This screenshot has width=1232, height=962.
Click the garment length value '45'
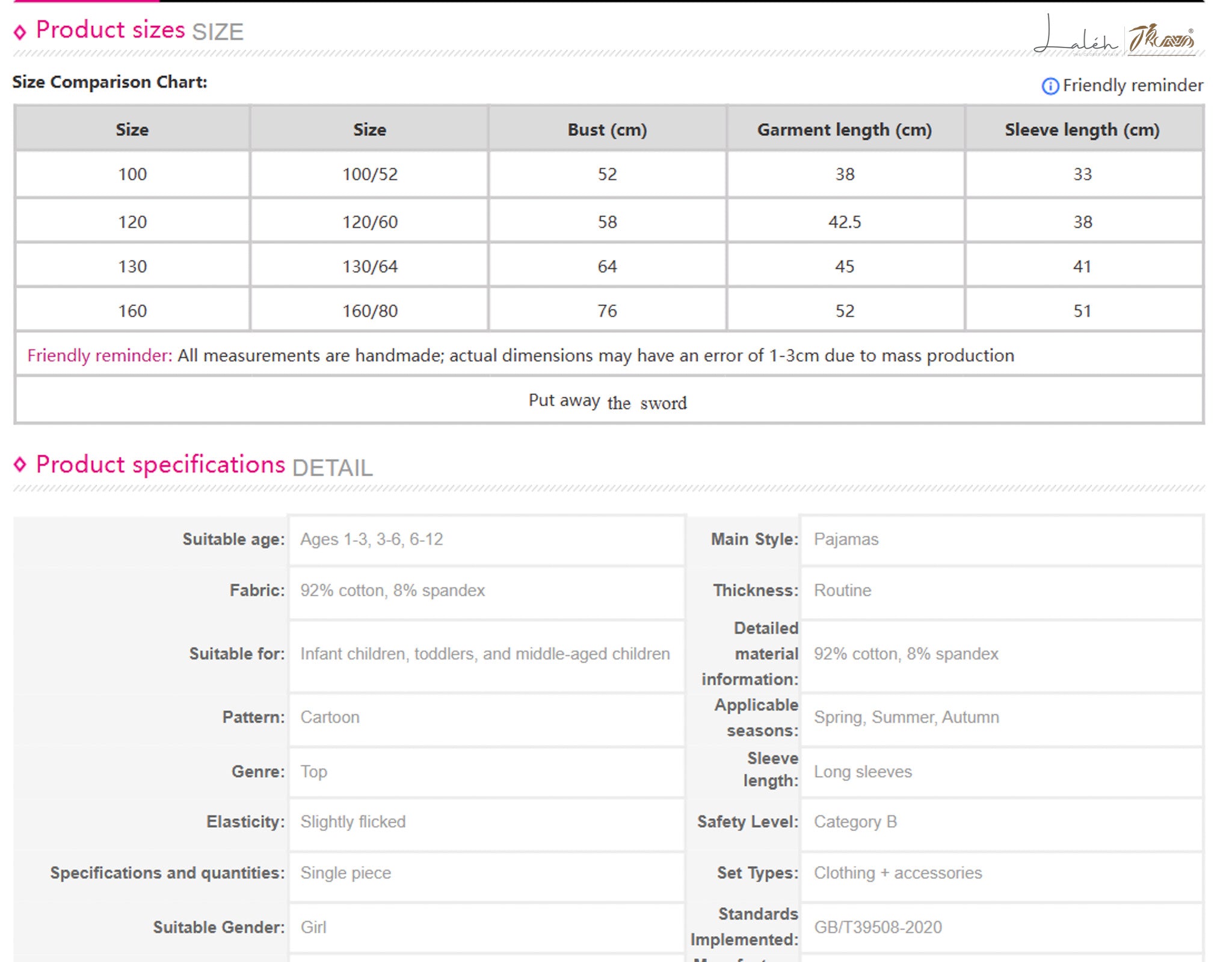click(x=845, y=266)
